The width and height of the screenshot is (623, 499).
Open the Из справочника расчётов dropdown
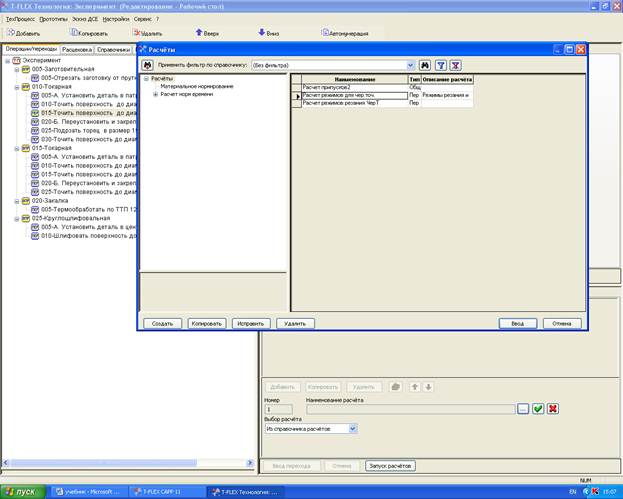[x=352, y=429]
